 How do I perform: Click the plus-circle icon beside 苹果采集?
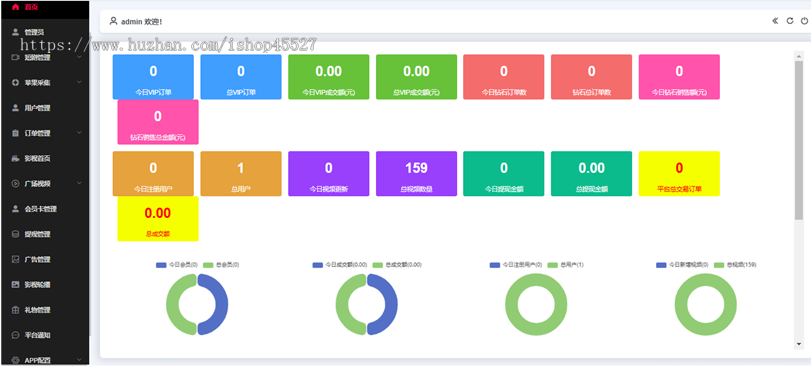tap(15, 82)
